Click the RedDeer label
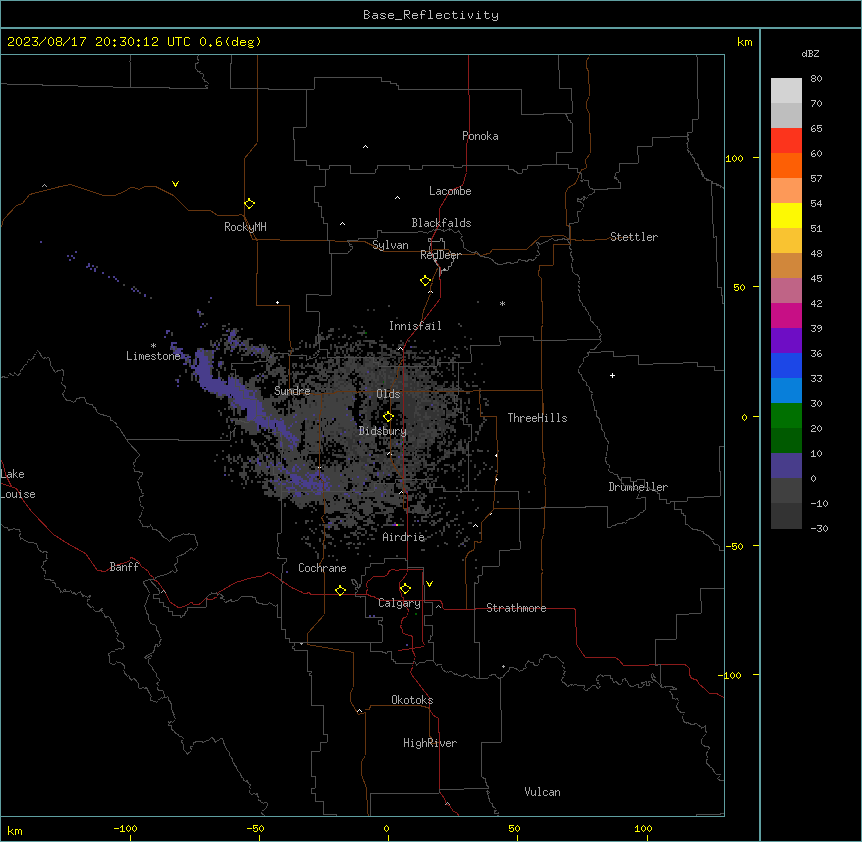 440,255
